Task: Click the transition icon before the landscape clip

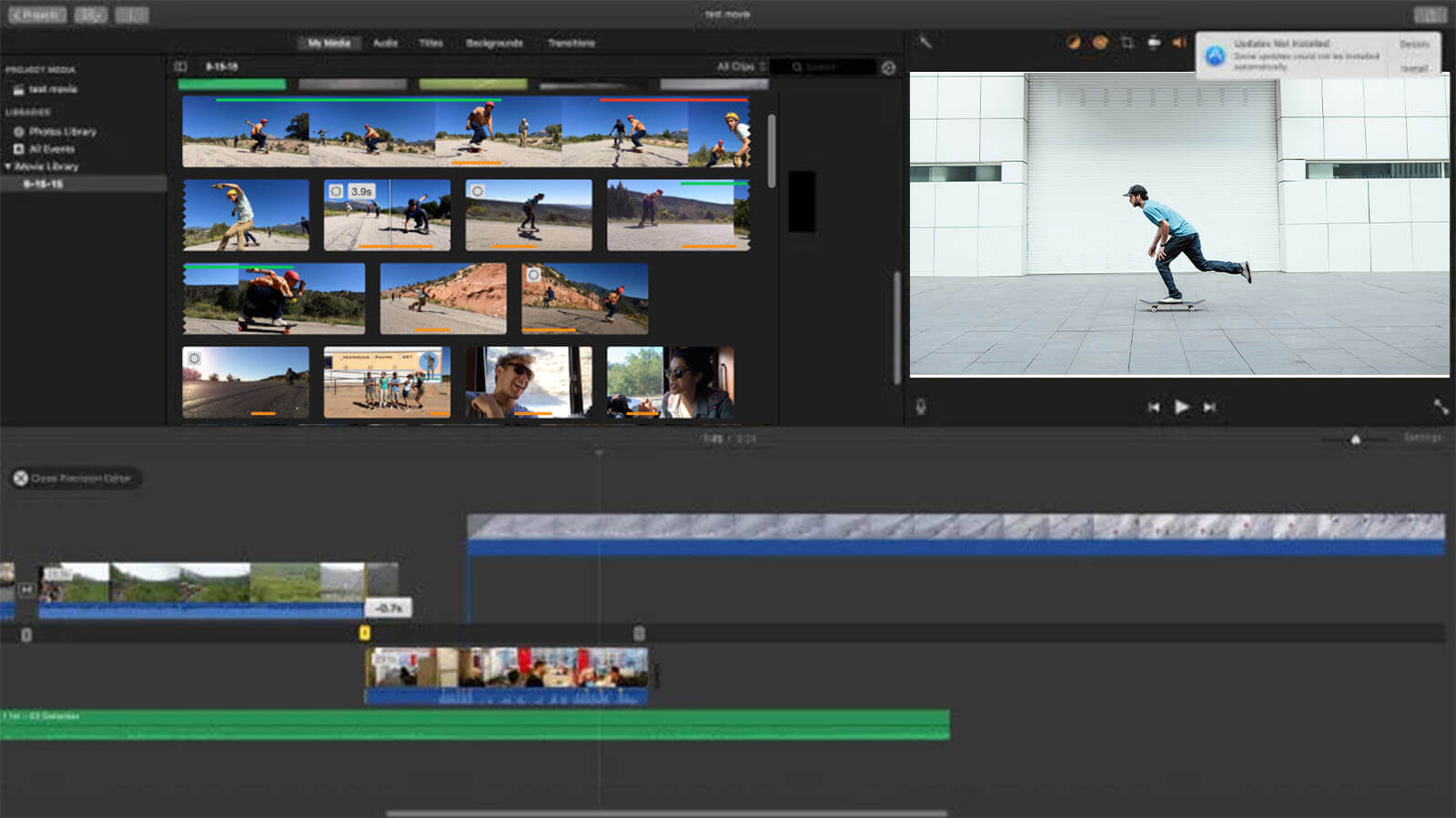Action: point(27,590)
